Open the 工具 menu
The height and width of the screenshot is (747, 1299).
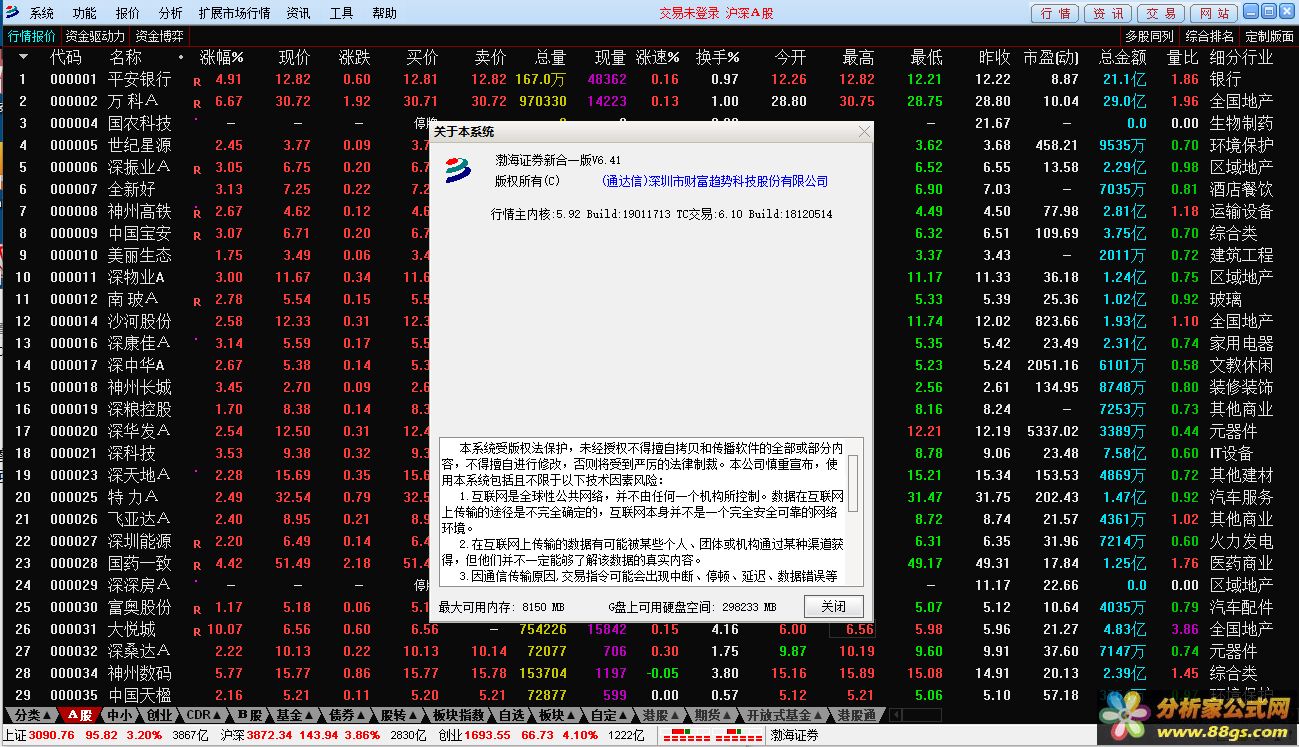pos(341,13)
